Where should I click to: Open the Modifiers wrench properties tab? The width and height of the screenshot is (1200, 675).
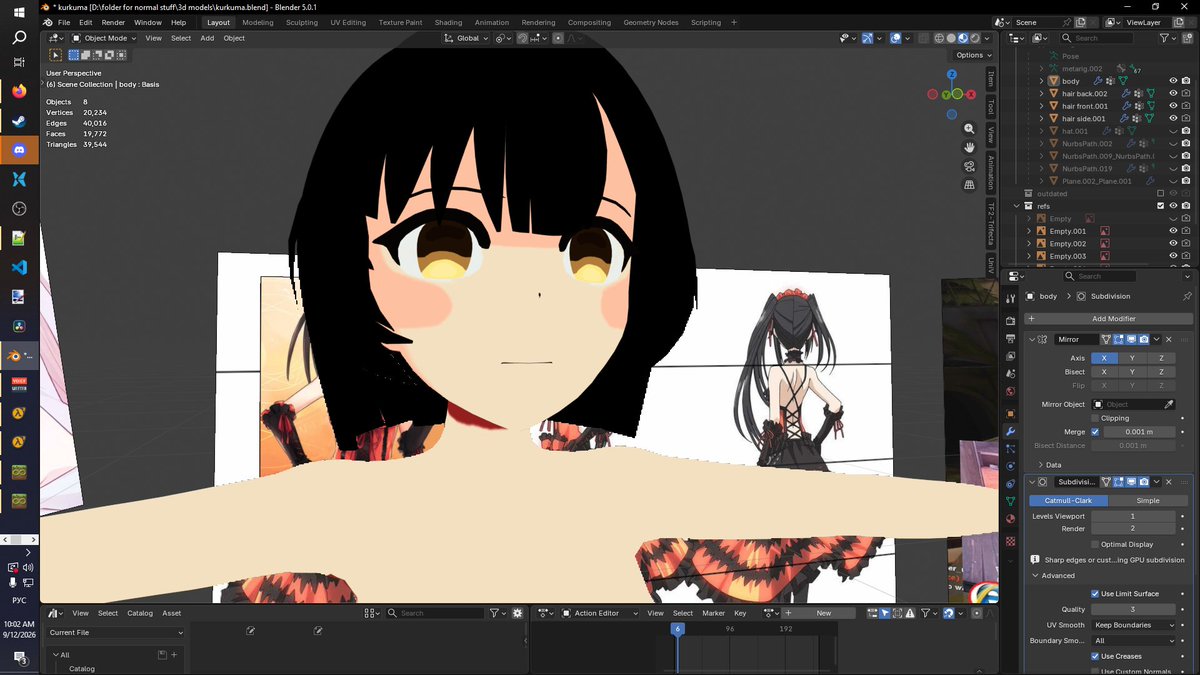click(1010, 431)
